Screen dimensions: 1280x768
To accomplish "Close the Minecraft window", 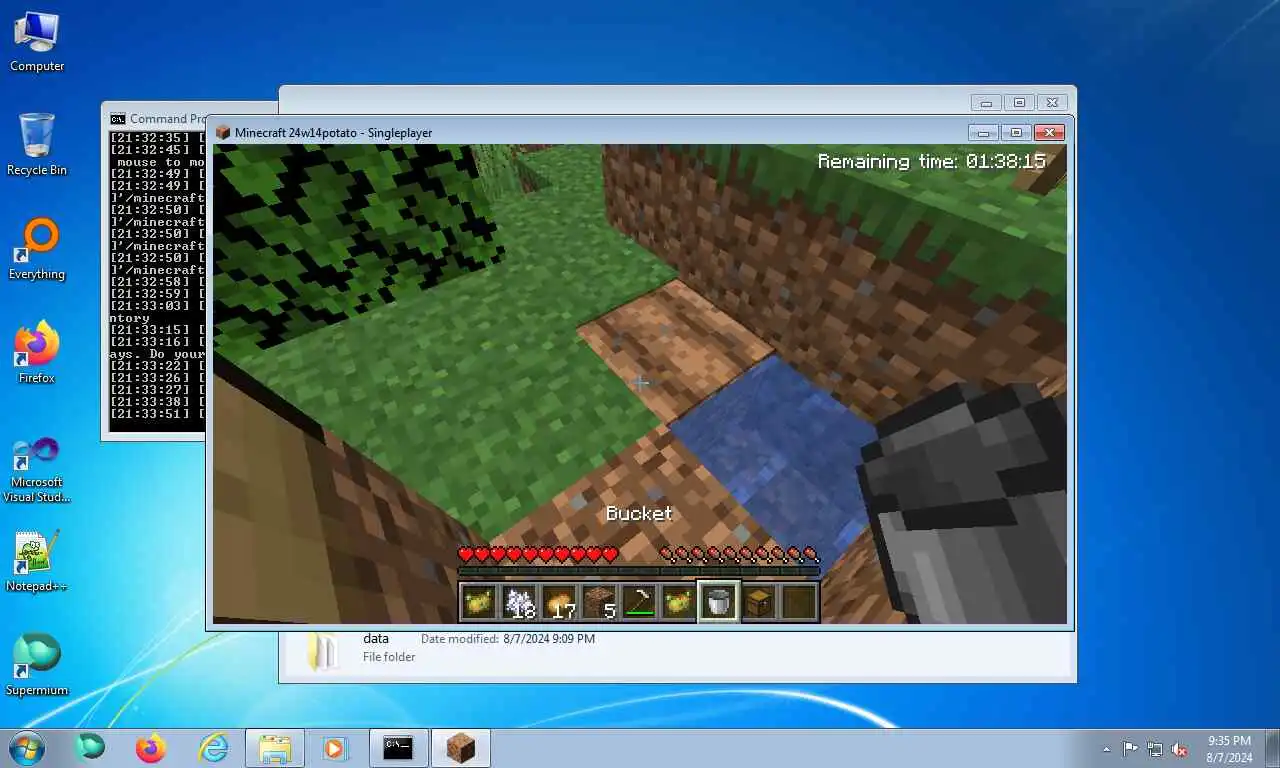I will pyautogui.click(x=1049, y=133).
